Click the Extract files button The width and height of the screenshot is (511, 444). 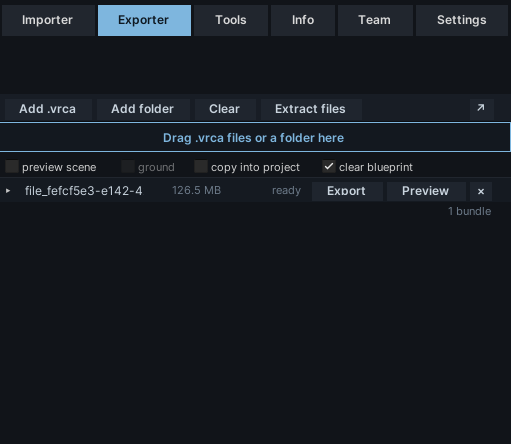311,109
